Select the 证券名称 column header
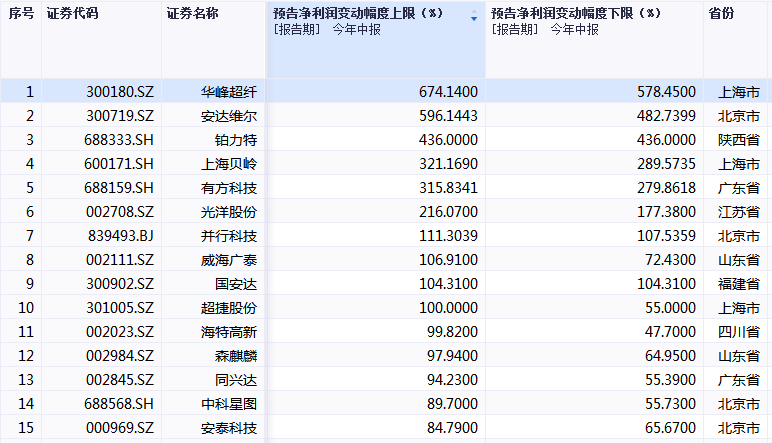This screenshot has height=443, width=772. tap(192, 13)
